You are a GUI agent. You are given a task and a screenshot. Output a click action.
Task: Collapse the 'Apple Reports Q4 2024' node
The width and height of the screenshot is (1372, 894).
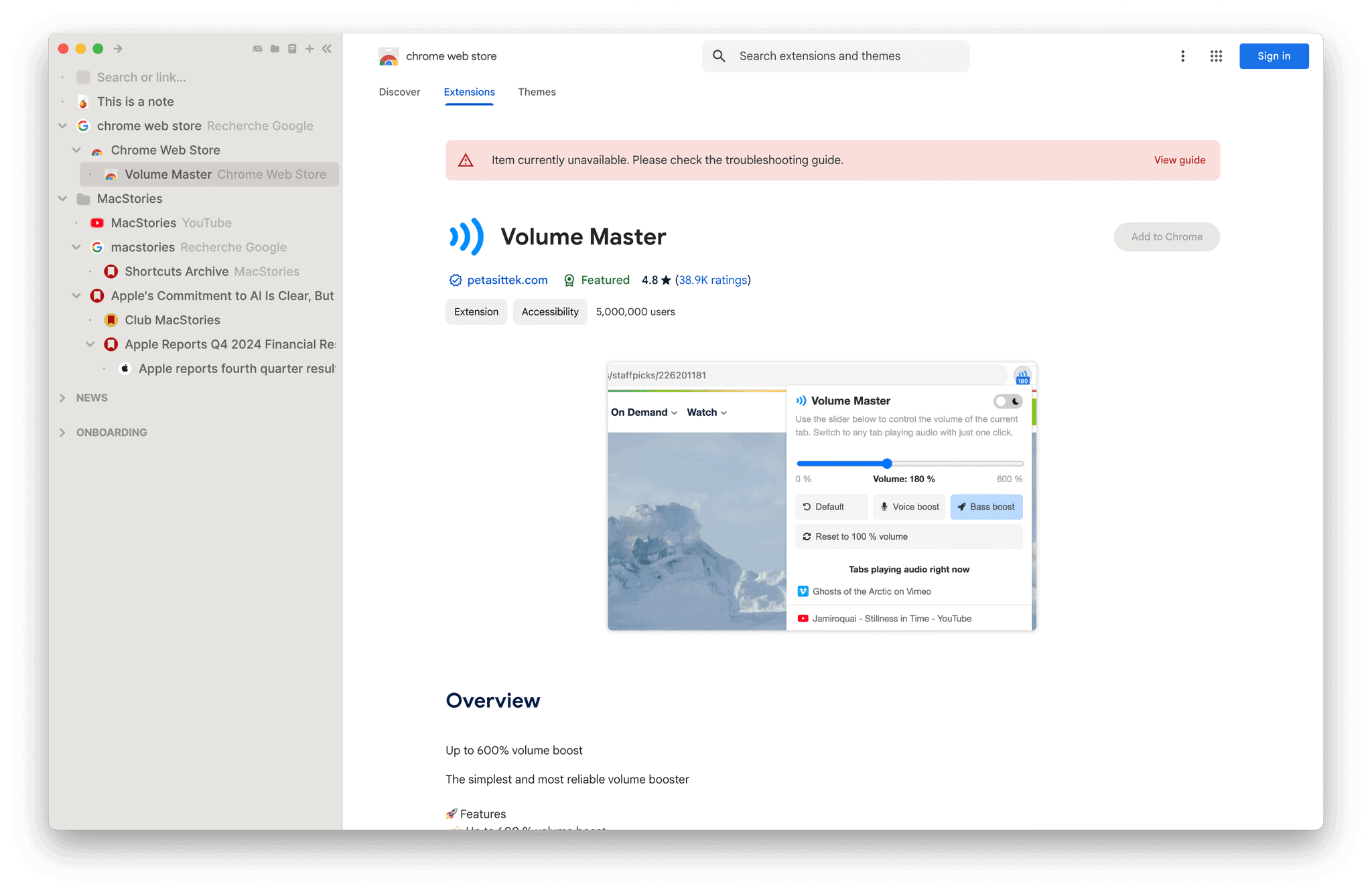point(90,344)
